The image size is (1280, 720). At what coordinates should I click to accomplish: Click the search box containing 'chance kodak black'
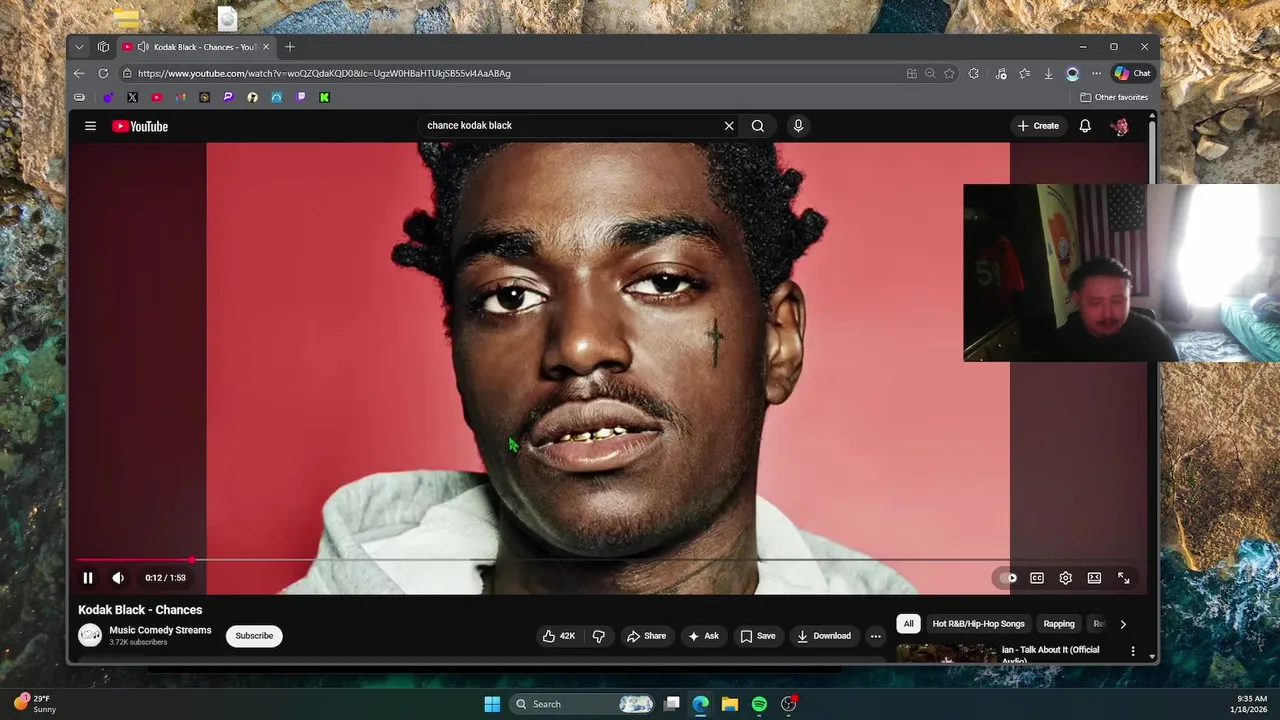click(x=568, y=126)
